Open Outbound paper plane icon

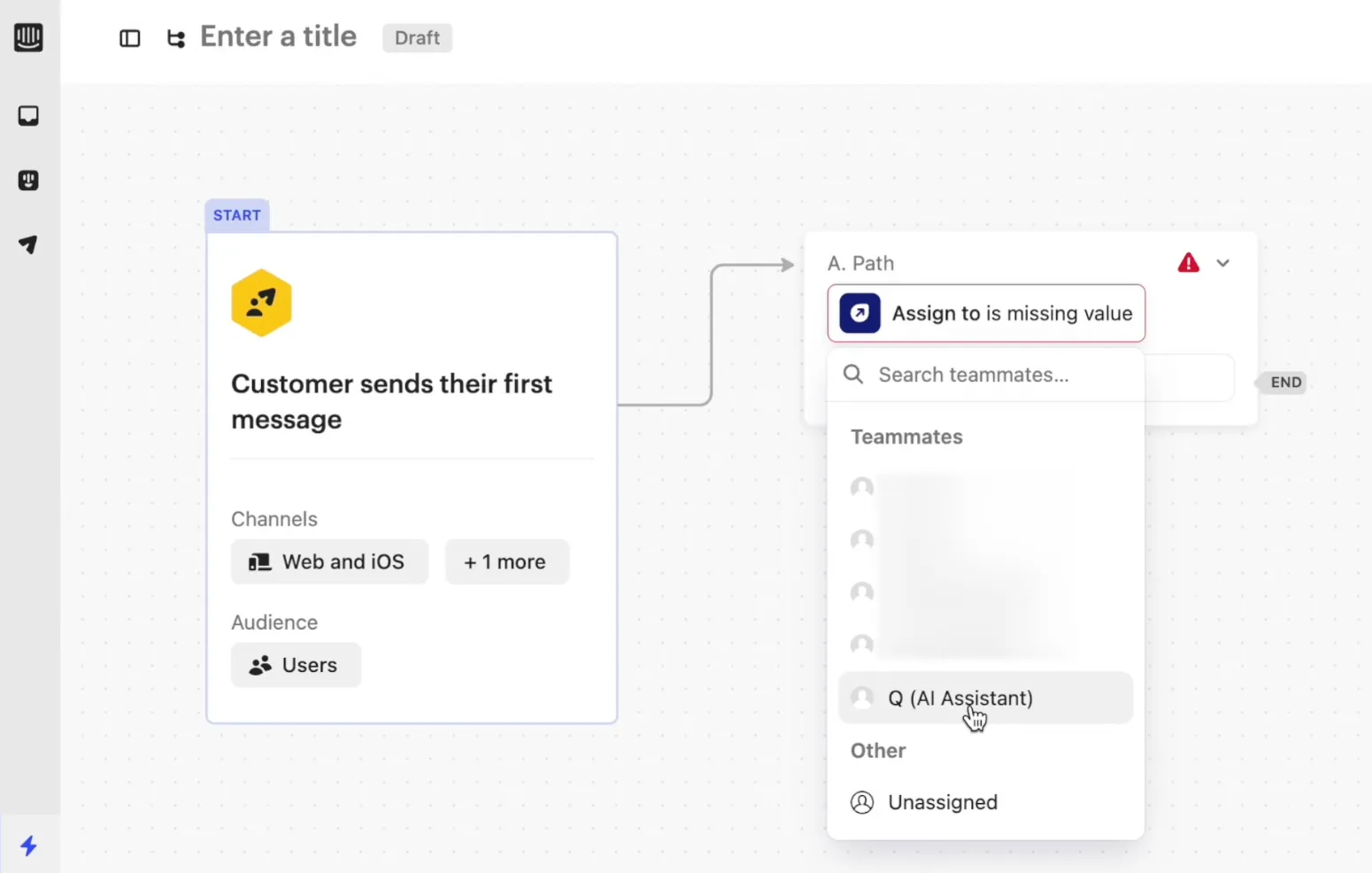(x=28, y=244)
